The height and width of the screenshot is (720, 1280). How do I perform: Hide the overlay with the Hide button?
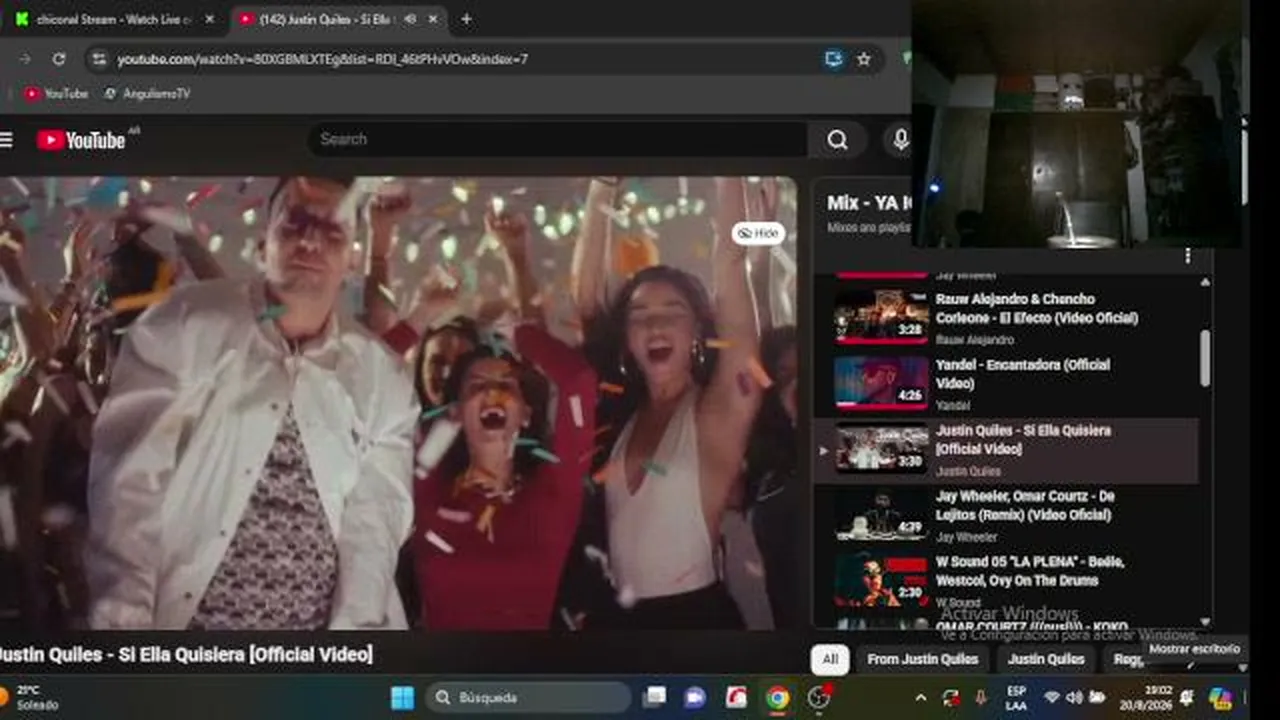758,233
